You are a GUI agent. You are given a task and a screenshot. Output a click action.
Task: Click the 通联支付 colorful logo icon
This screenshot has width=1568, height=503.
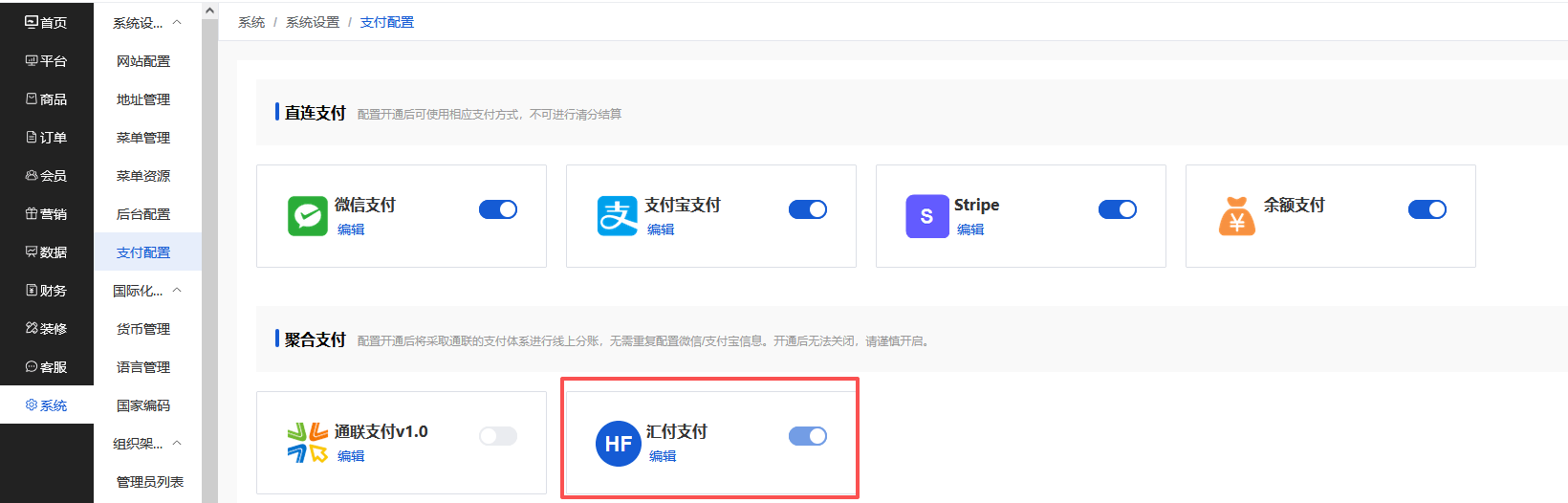click(308, 443)
